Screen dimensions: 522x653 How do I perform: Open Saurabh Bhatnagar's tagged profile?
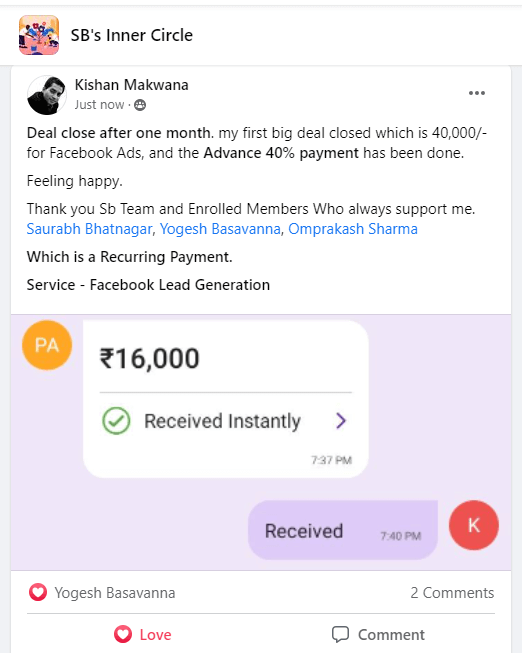pyautogui.click(x=90, y=229)
